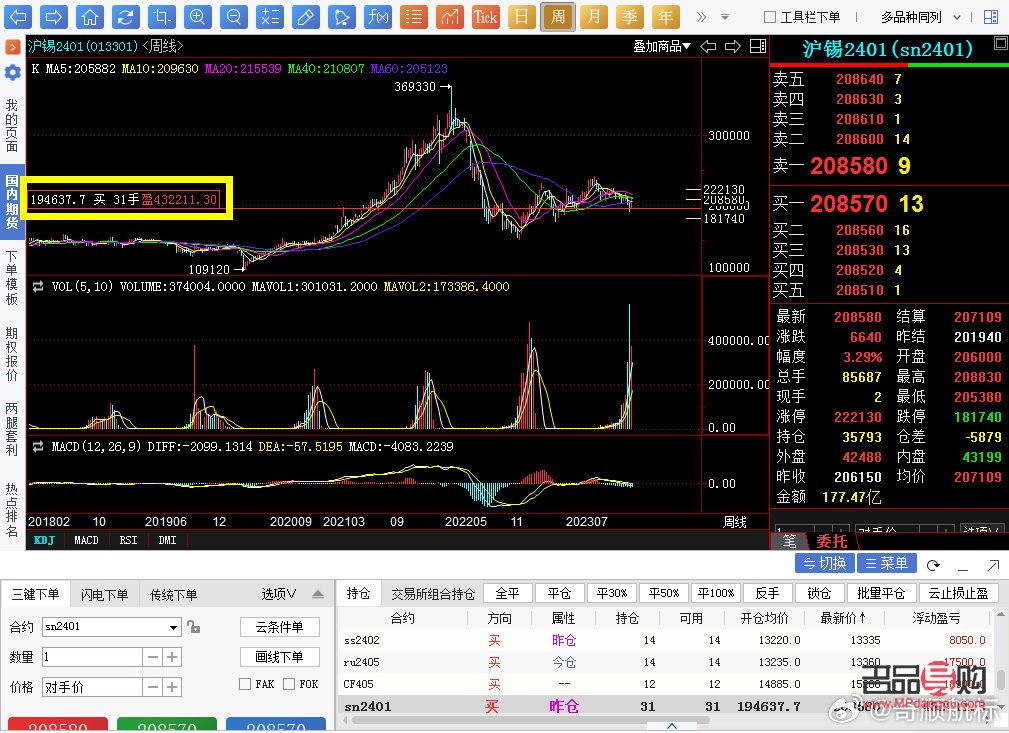Click the 全平 close-all button
The image size is (1009, 733).
[507, 592]
